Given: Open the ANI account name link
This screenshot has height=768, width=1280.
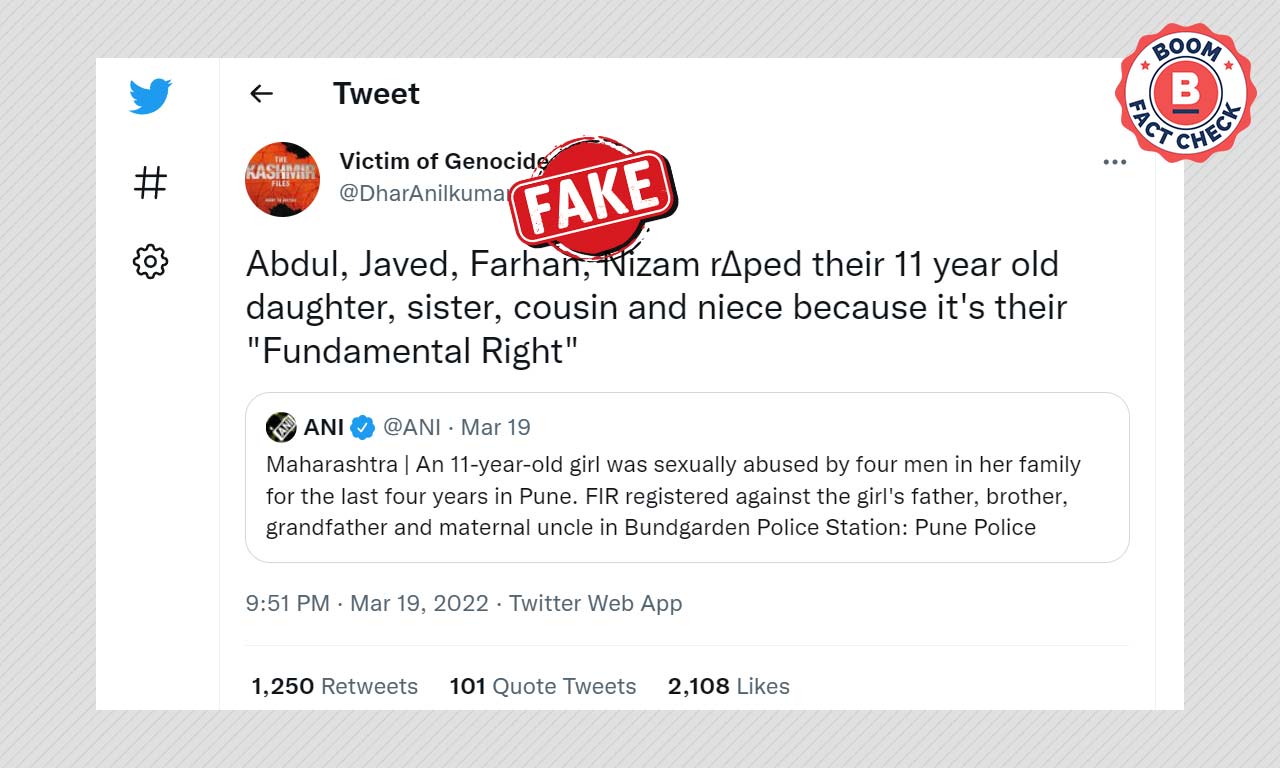Looking at the screenshot, I should pyautogui.click(x=323, y=427).
